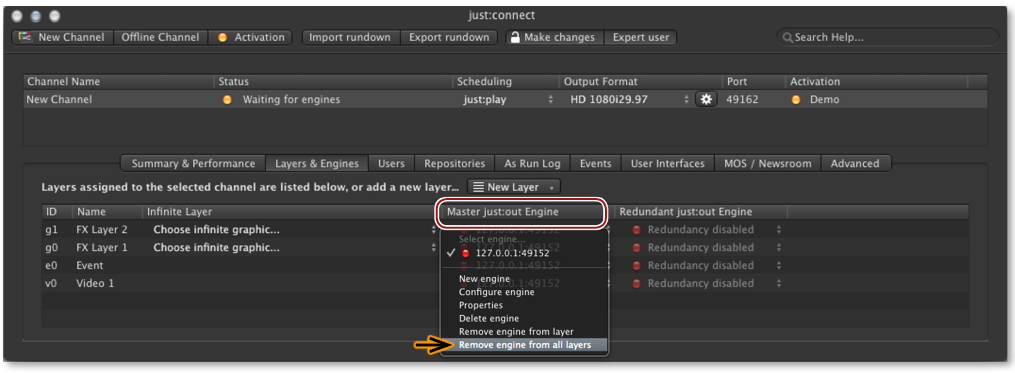Open the output format settings gear
Viewport: 1015px width, 373px height.
click(706, 100)
